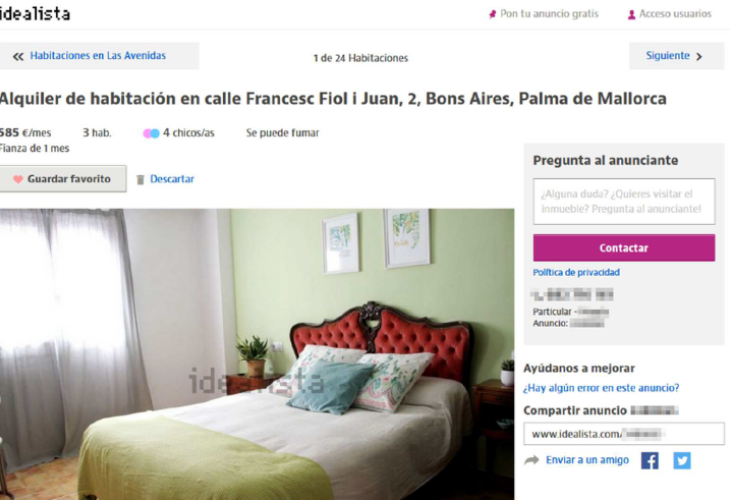Click the Descartar link
730x500 pixels.
(x=172, y=179)
